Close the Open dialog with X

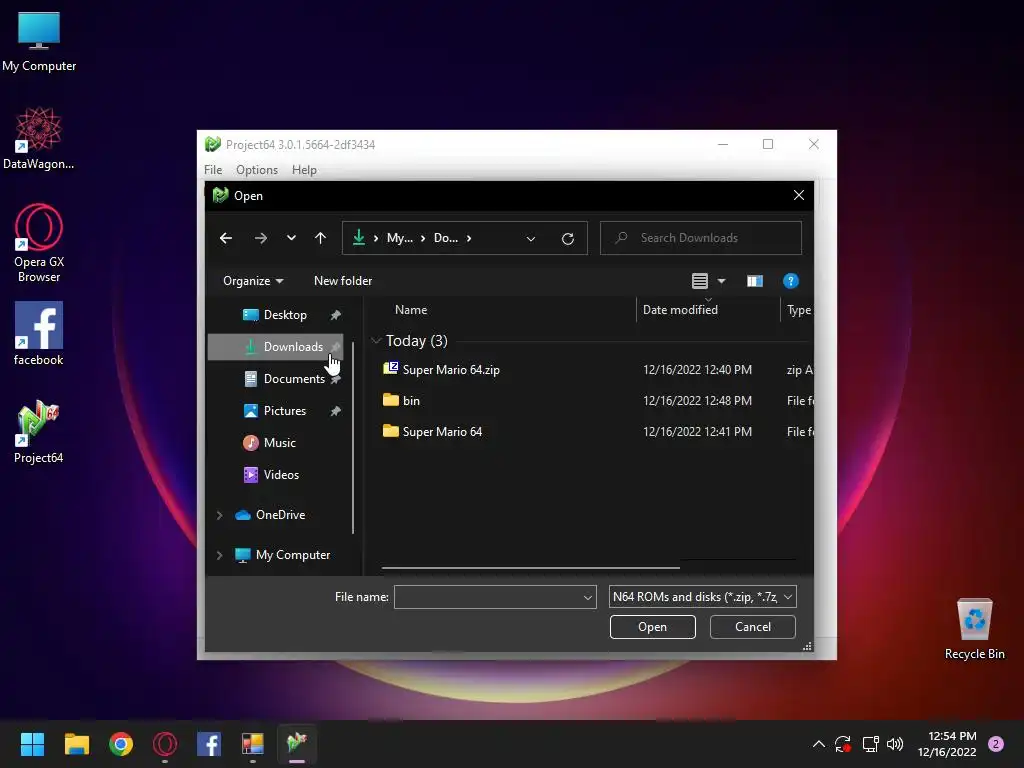798,195
